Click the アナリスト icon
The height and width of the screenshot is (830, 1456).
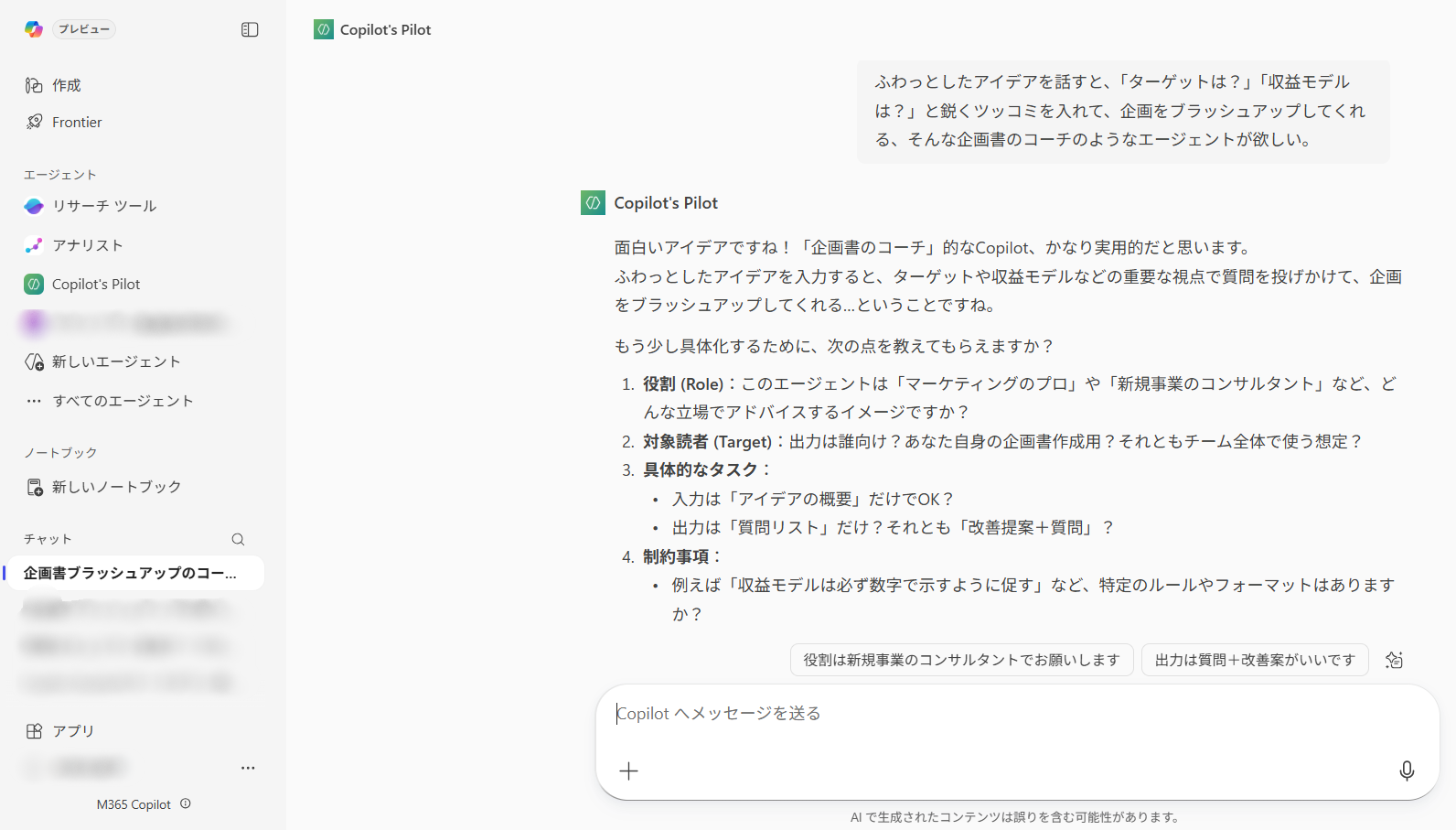(34, 245)
